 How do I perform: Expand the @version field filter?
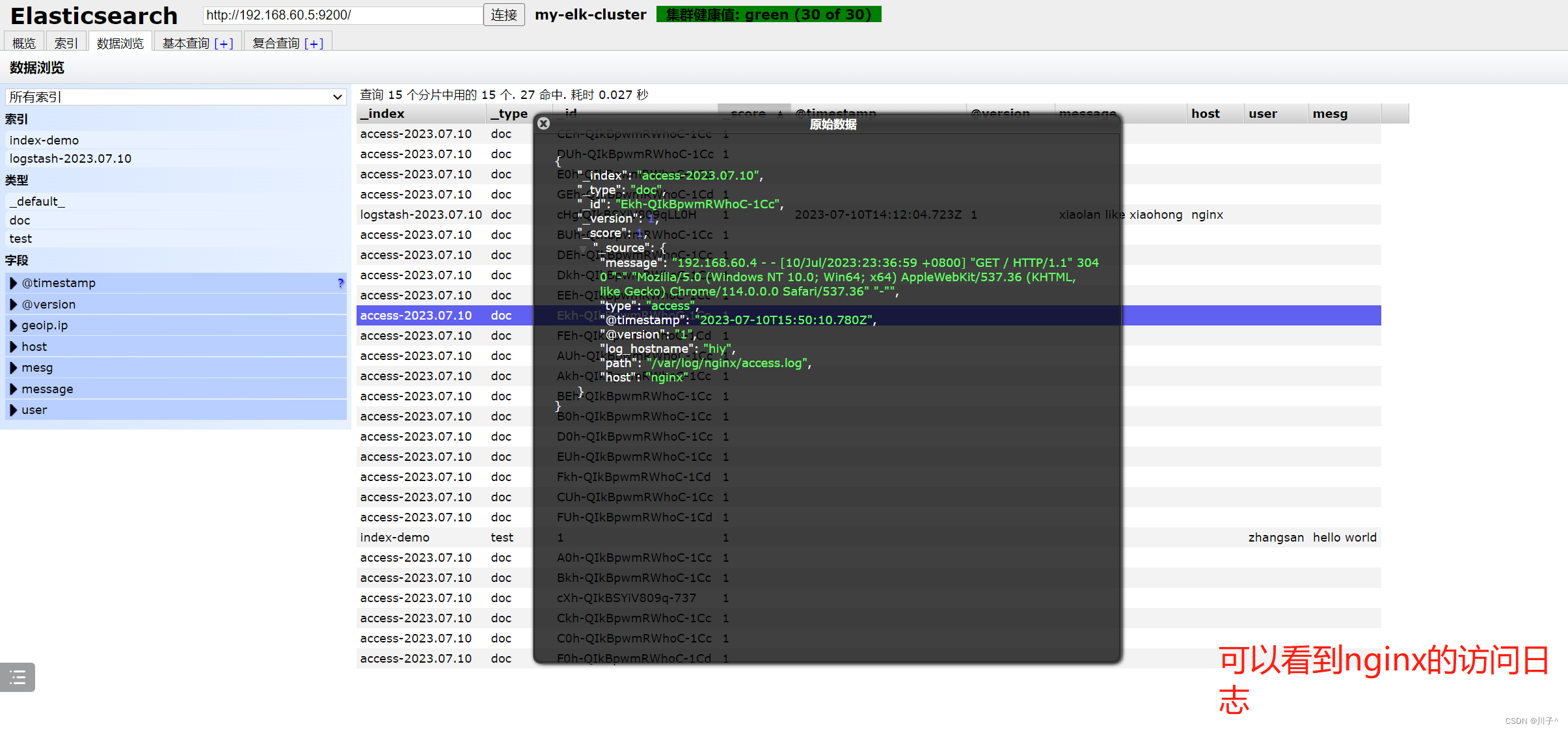coord(13,304)
